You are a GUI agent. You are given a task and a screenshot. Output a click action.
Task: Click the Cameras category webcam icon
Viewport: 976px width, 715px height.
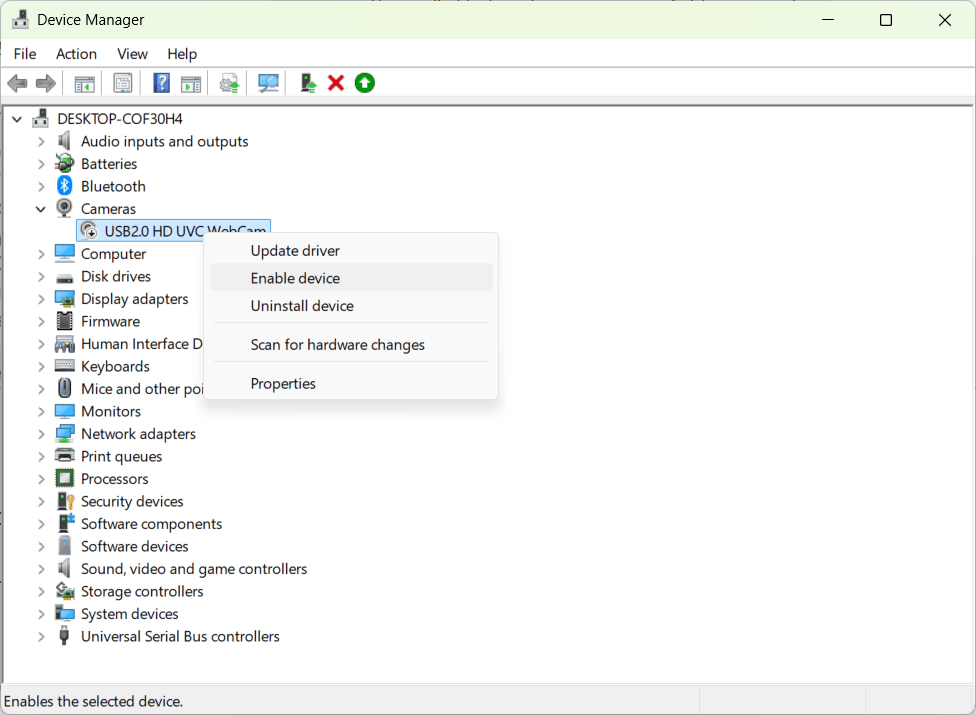[64, 208]
